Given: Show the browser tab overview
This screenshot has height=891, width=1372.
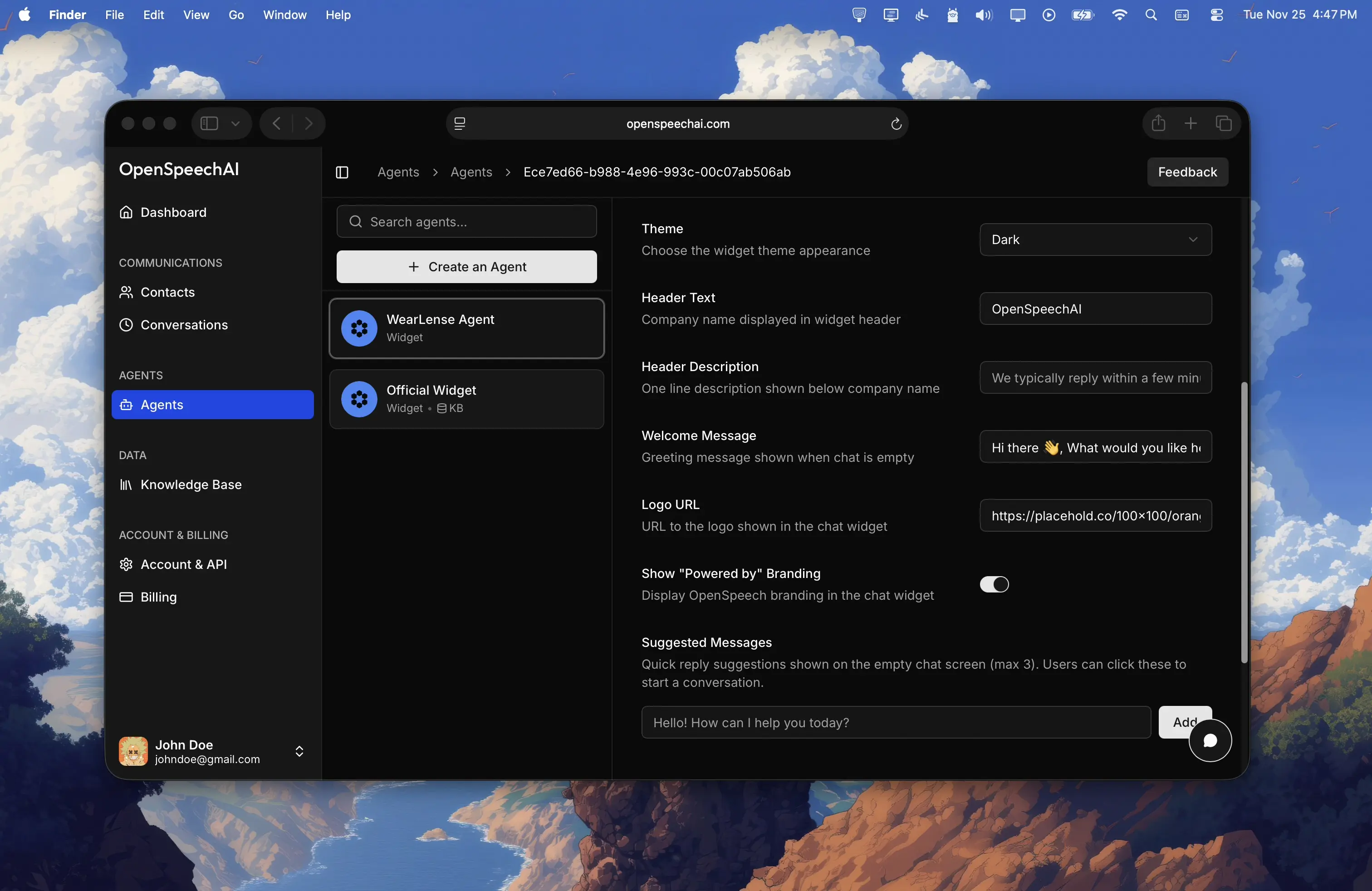Looking at the screenshot, I should coord(1223,123).
